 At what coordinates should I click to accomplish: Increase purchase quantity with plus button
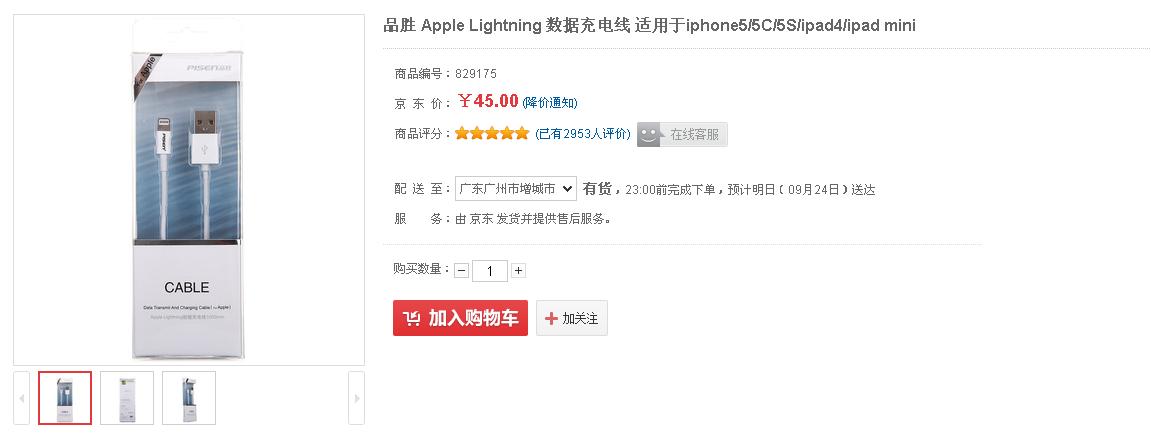click(518, 271)
